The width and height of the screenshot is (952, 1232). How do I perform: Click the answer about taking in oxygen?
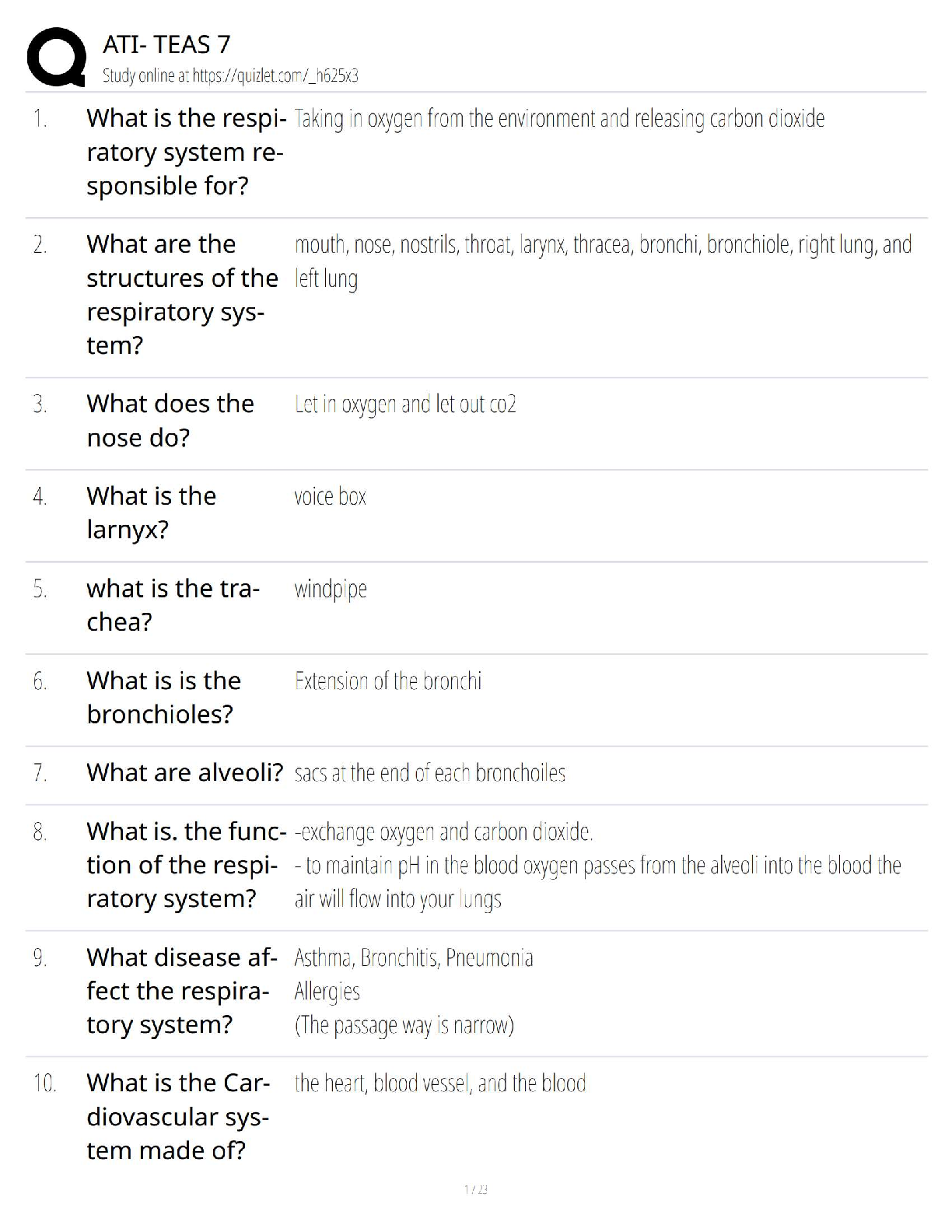coord(559,119)
